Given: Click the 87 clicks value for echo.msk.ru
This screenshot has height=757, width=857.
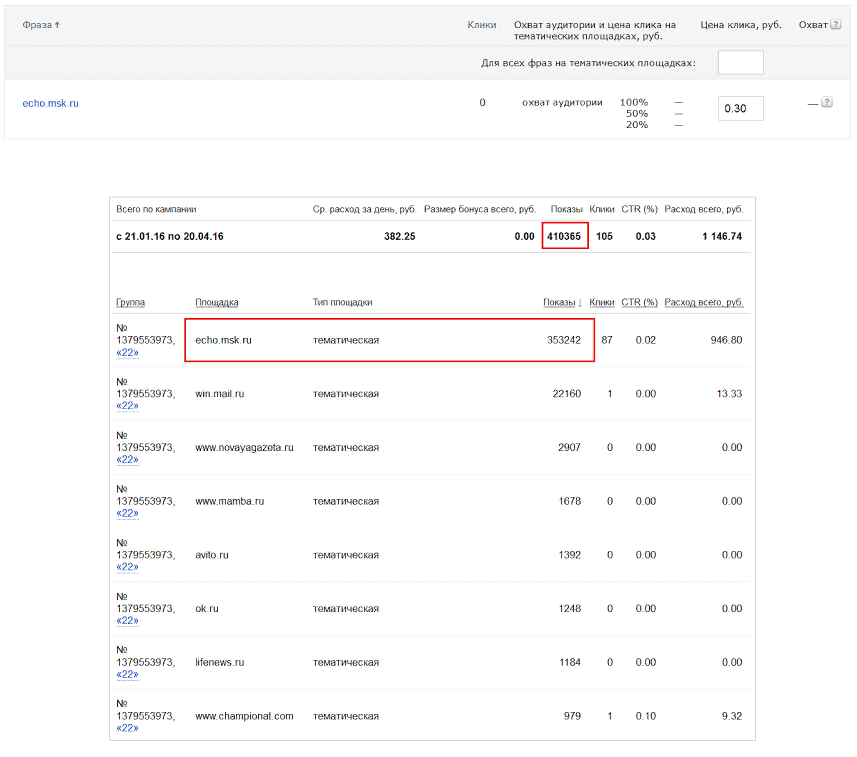Looking at the screenshot, I should pos(607,340).
